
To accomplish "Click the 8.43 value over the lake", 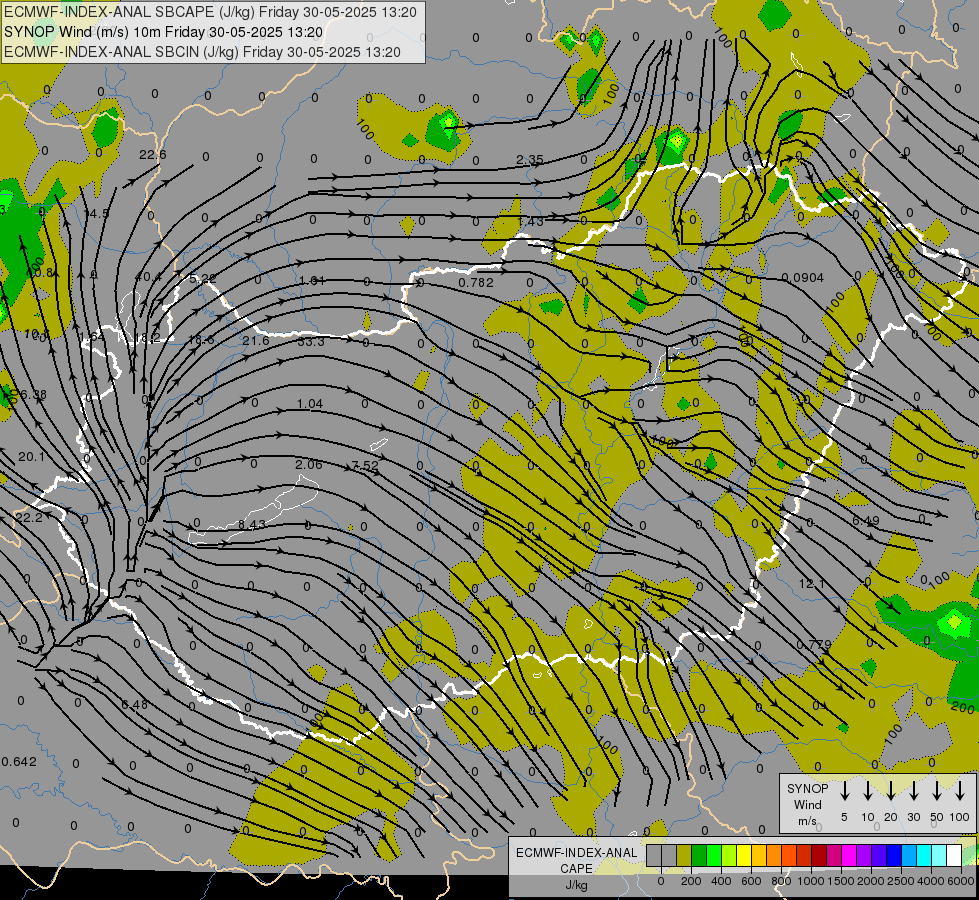I will click(x=252, y=525).
